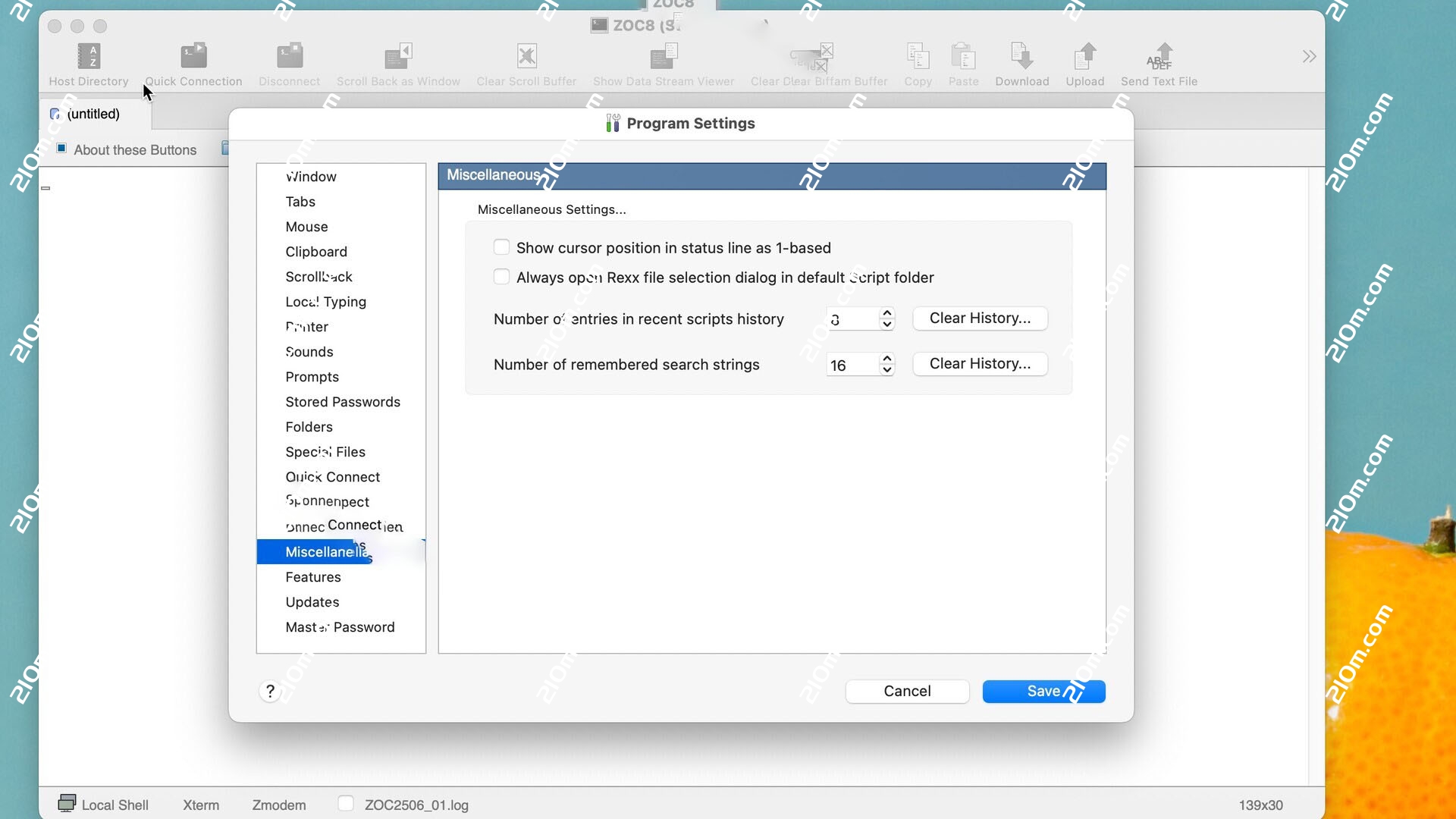Select the Printer settings category
Screen dimensions: 1456x819
coord(341,327)
